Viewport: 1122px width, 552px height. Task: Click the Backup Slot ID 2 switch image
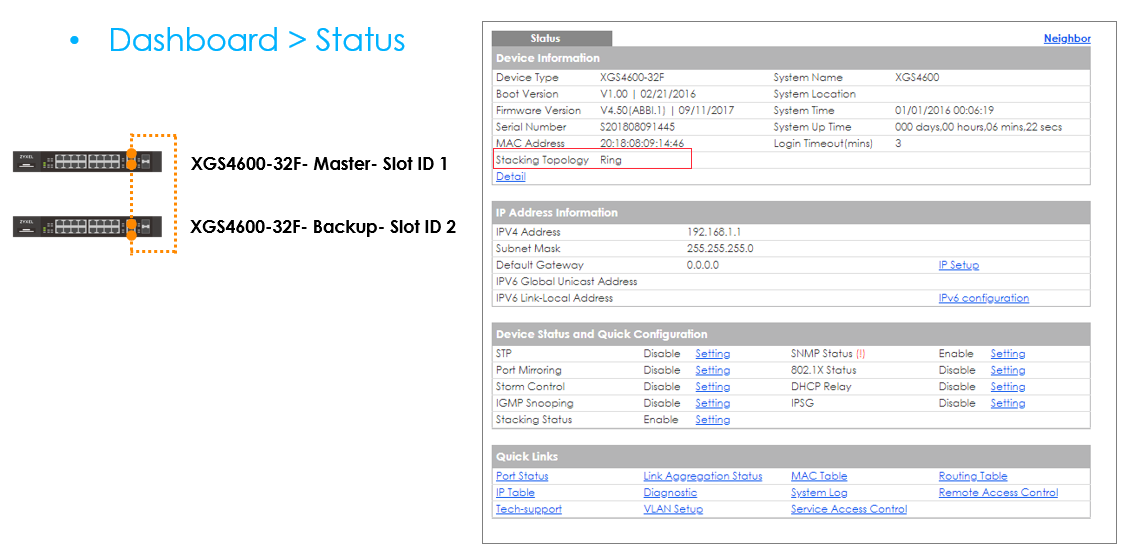pyautogui.click(x=87, y=226)
